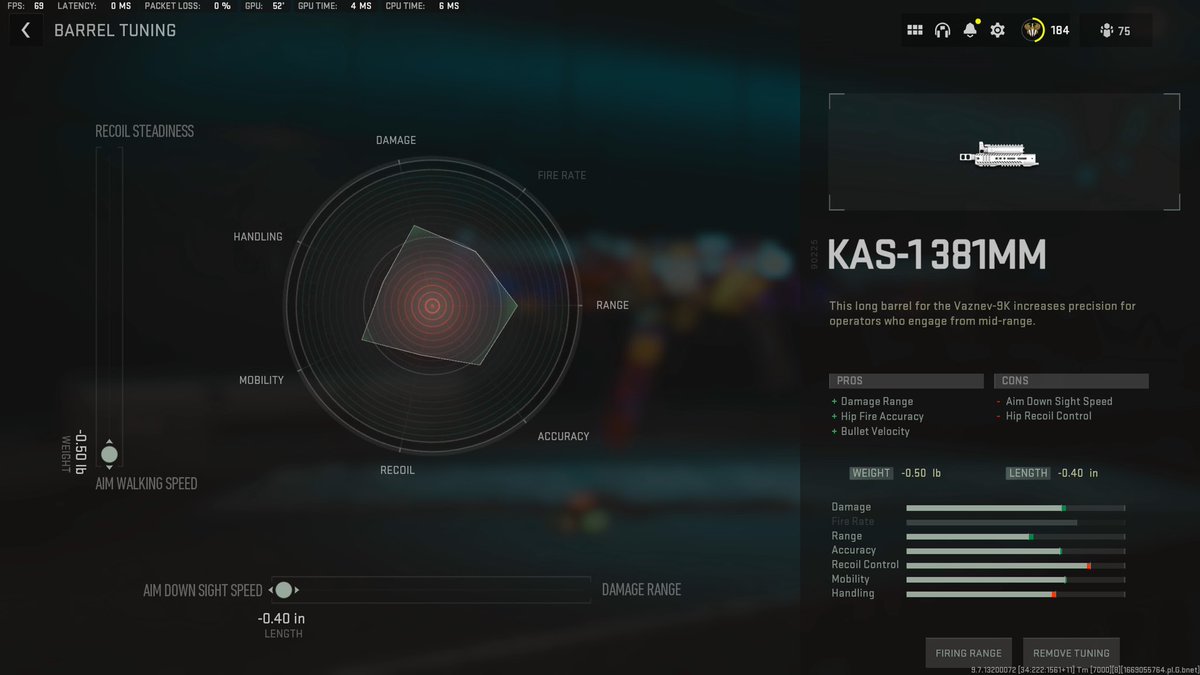
Task: Click the KAS-1 381MM attachment name
Action: [937, 257]
